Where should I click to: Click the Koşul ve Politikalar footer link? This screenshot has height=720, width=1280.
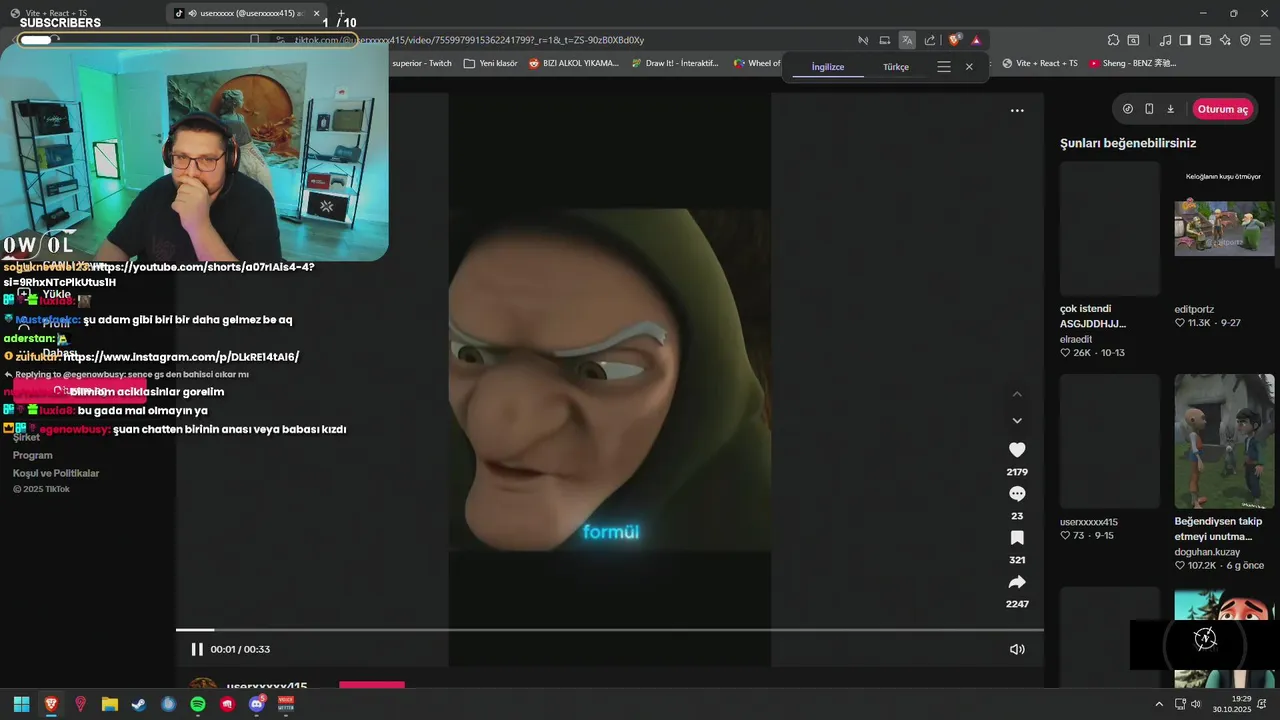[56, 473]
